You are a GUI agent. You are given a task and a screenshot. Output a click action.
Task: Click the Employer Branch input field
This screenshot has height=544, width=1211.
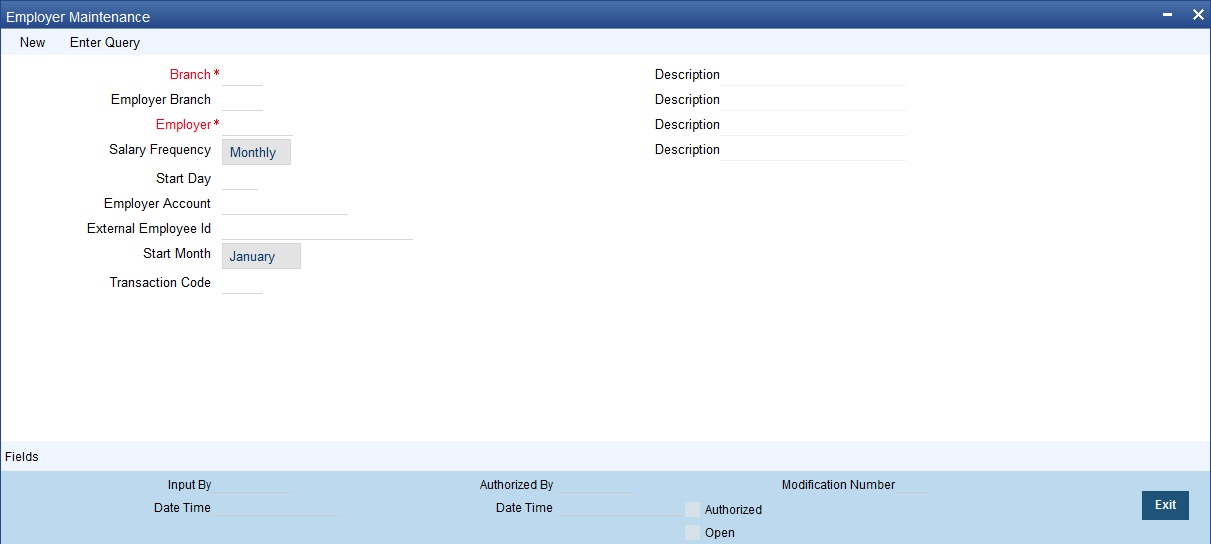click(x=242, y=100)
